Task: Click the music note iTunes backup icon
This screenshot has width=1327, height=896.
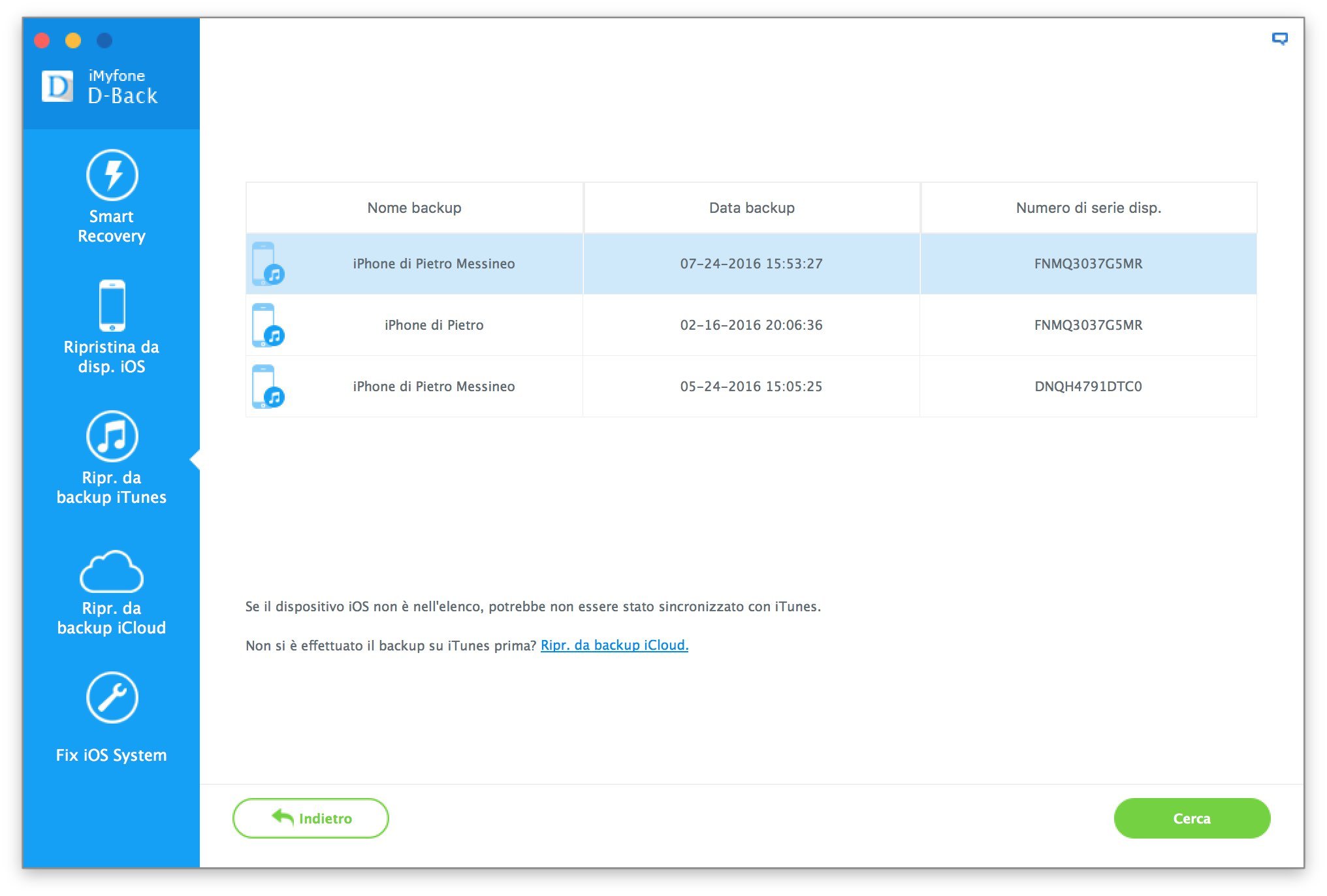Action: pyautogui.click(x=112, y=436)
